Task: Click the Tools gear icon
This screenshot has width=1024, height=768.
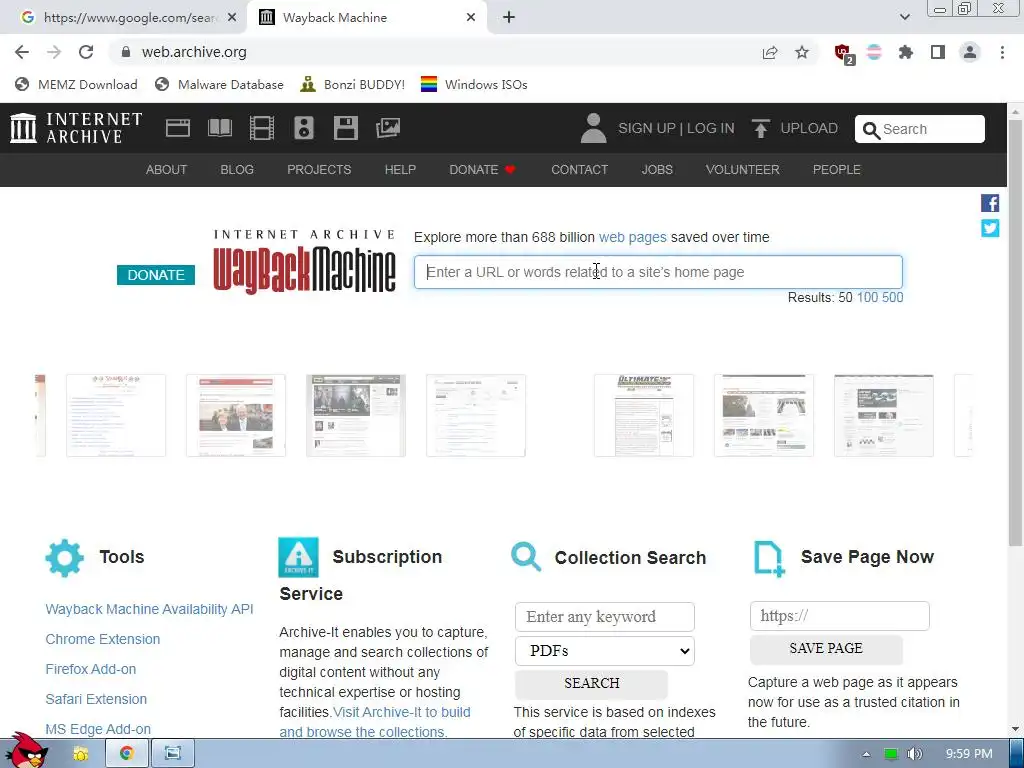Action: click(x=65, y=558)
